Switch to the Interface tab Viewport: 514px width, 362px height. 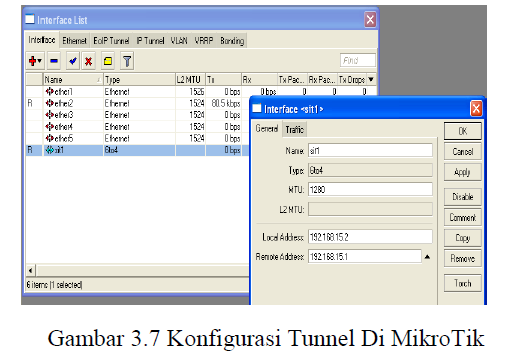(42, 40)
